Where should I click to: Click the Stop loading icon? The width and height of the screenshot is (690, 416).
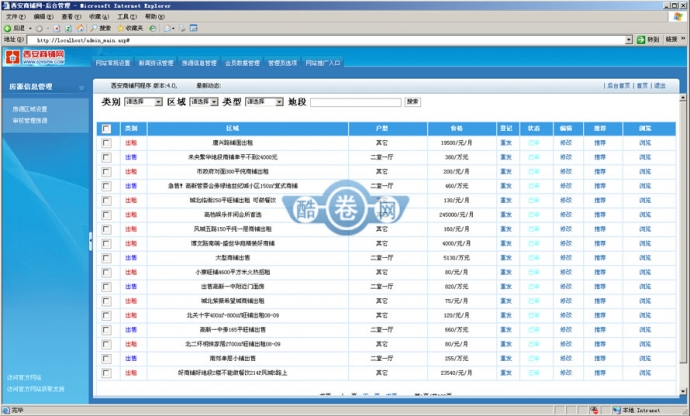pyautogui.click(x=57, y=29)
